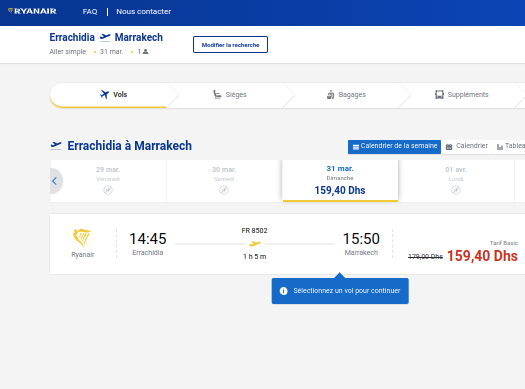Click the airplane icon in Vols tab

pos(104,94)
